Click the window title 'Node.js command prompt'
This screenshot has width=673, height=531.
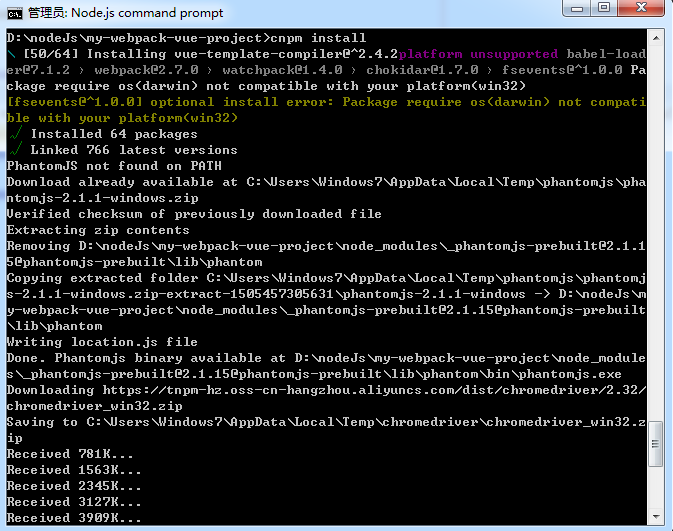pos(147,13)
